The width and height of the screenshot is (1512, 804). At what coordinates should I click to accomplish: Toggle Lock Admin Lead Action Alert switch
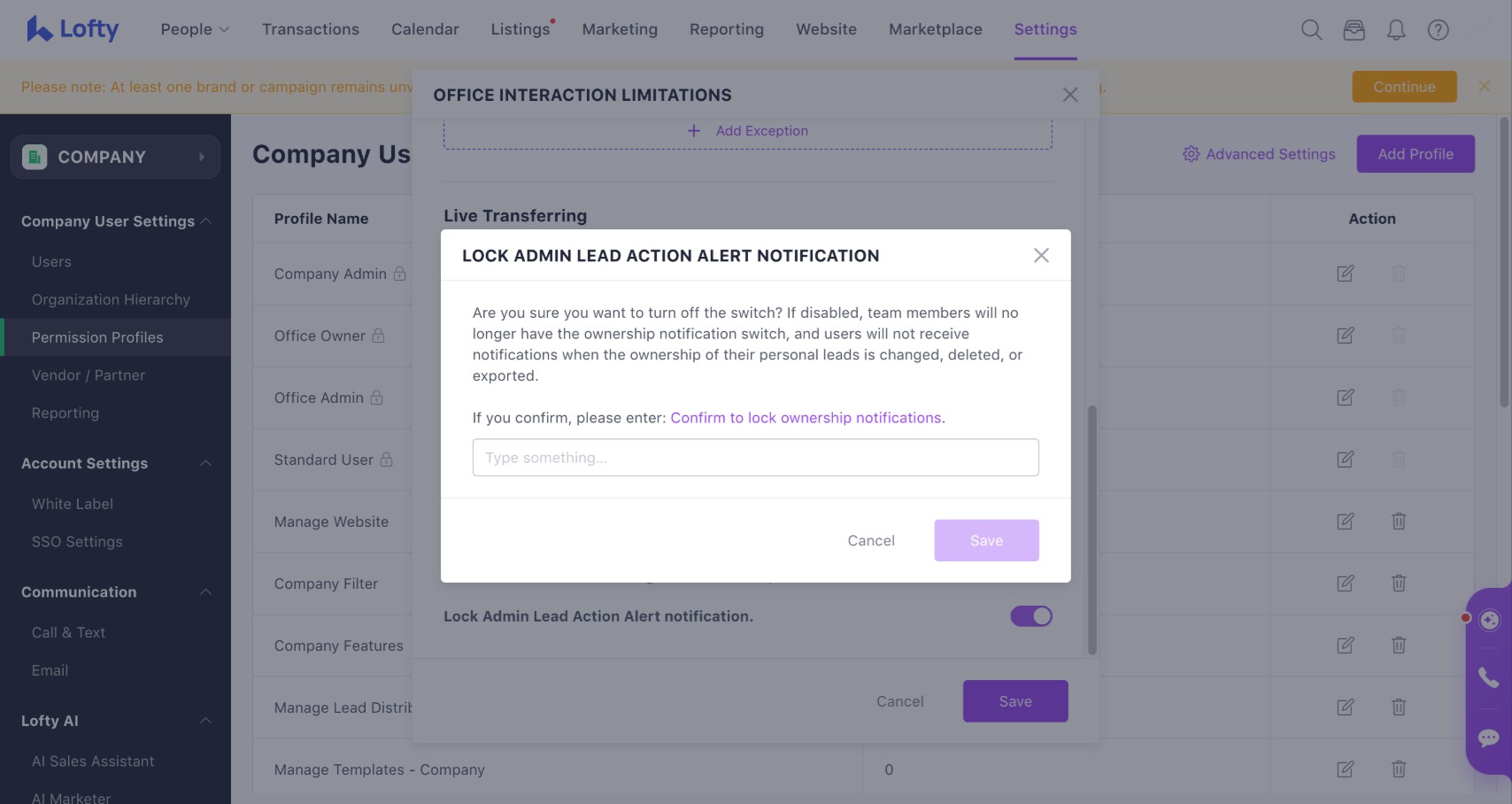click(1031, 616)
